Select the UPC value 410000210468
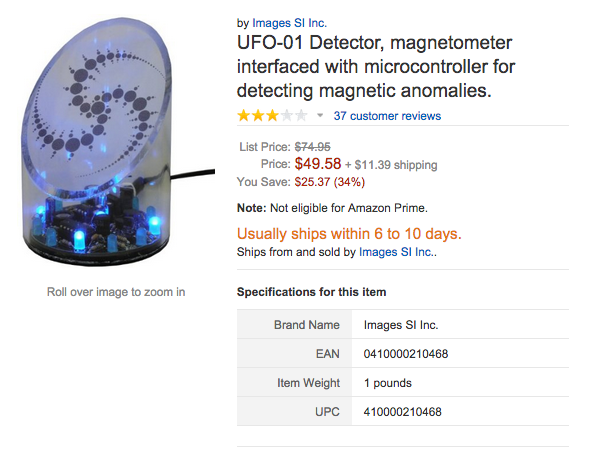The image size is (590, 458). (x=402, y=412)
